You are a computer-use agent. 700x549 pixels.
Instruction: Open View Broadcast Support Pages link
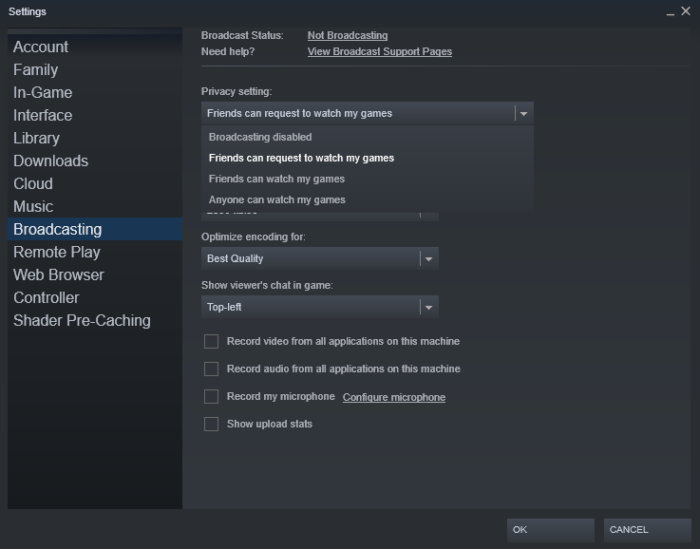pos(379,51)
